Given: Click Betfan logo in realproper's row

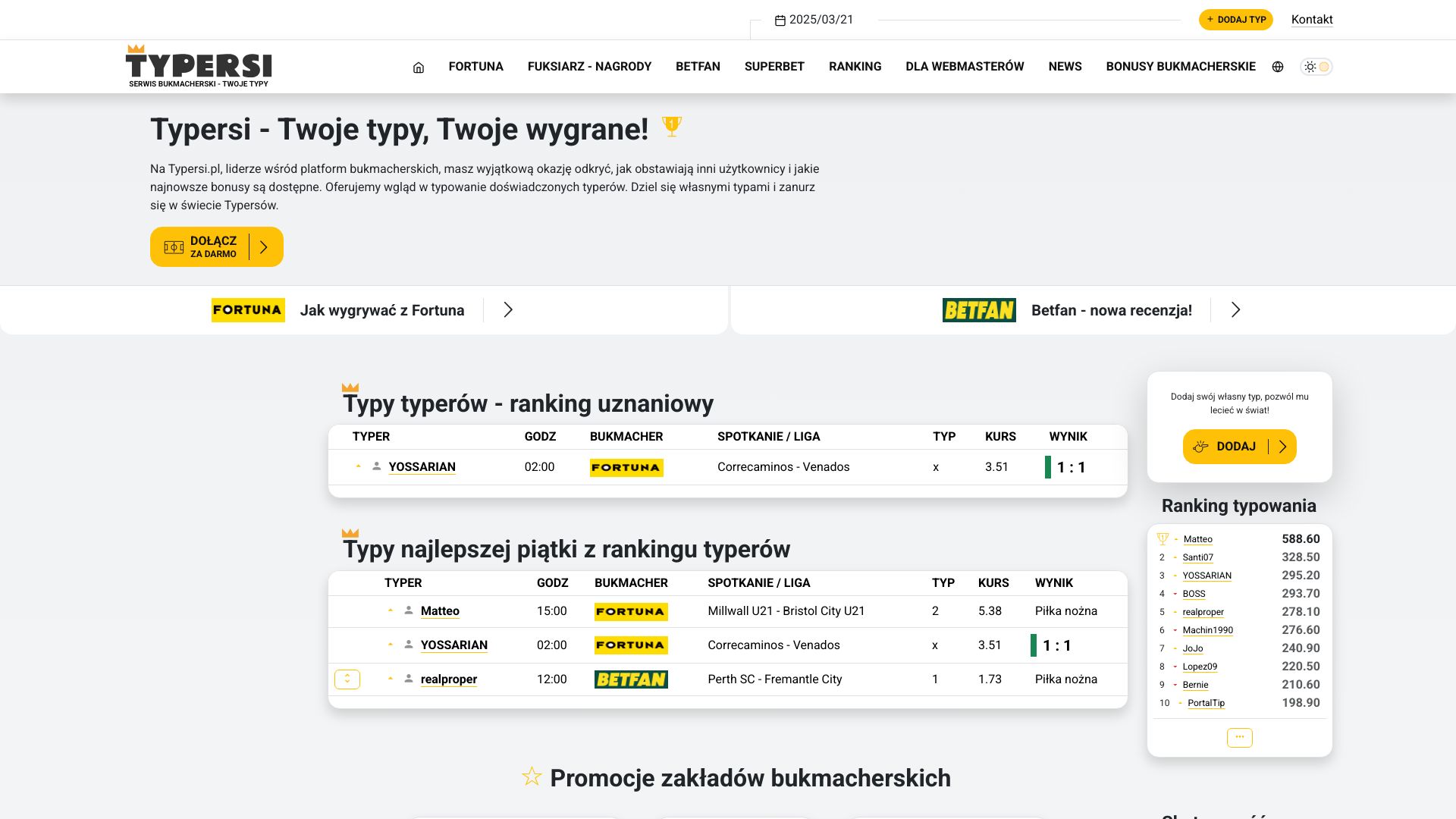Looking at the screenshot, I should pos(631,679).
